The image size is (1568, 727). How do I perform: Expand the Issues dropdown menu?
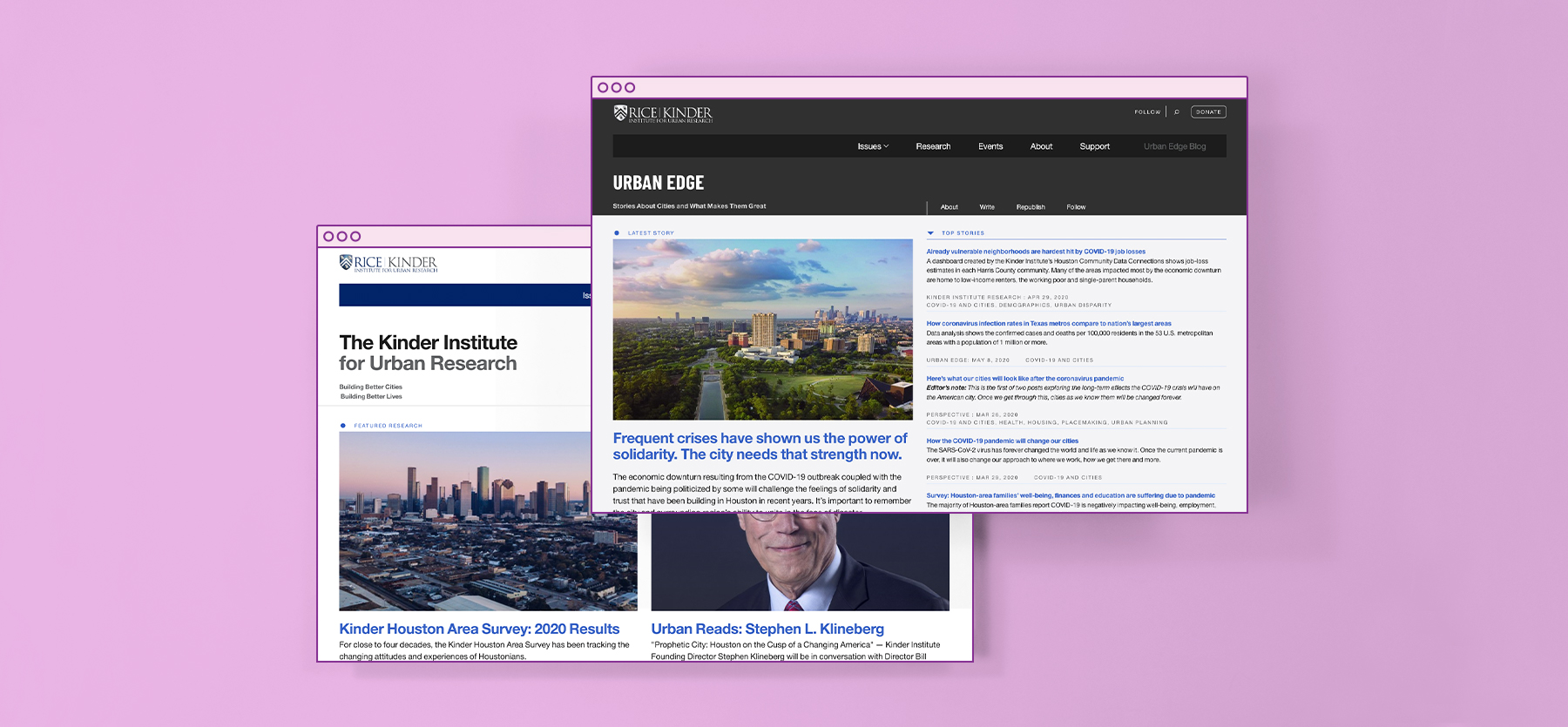(x=872, y=146)
